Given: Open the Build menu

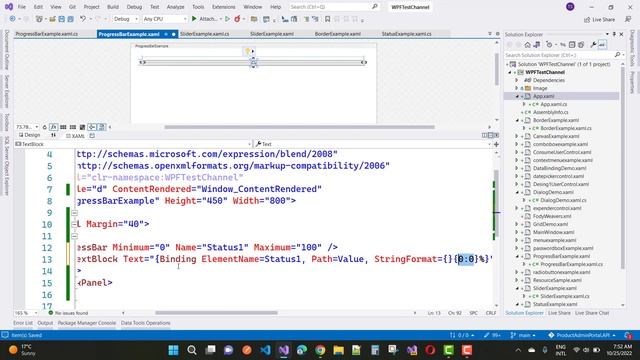Looking at the screenshot, I should click(x=113, y=7).
